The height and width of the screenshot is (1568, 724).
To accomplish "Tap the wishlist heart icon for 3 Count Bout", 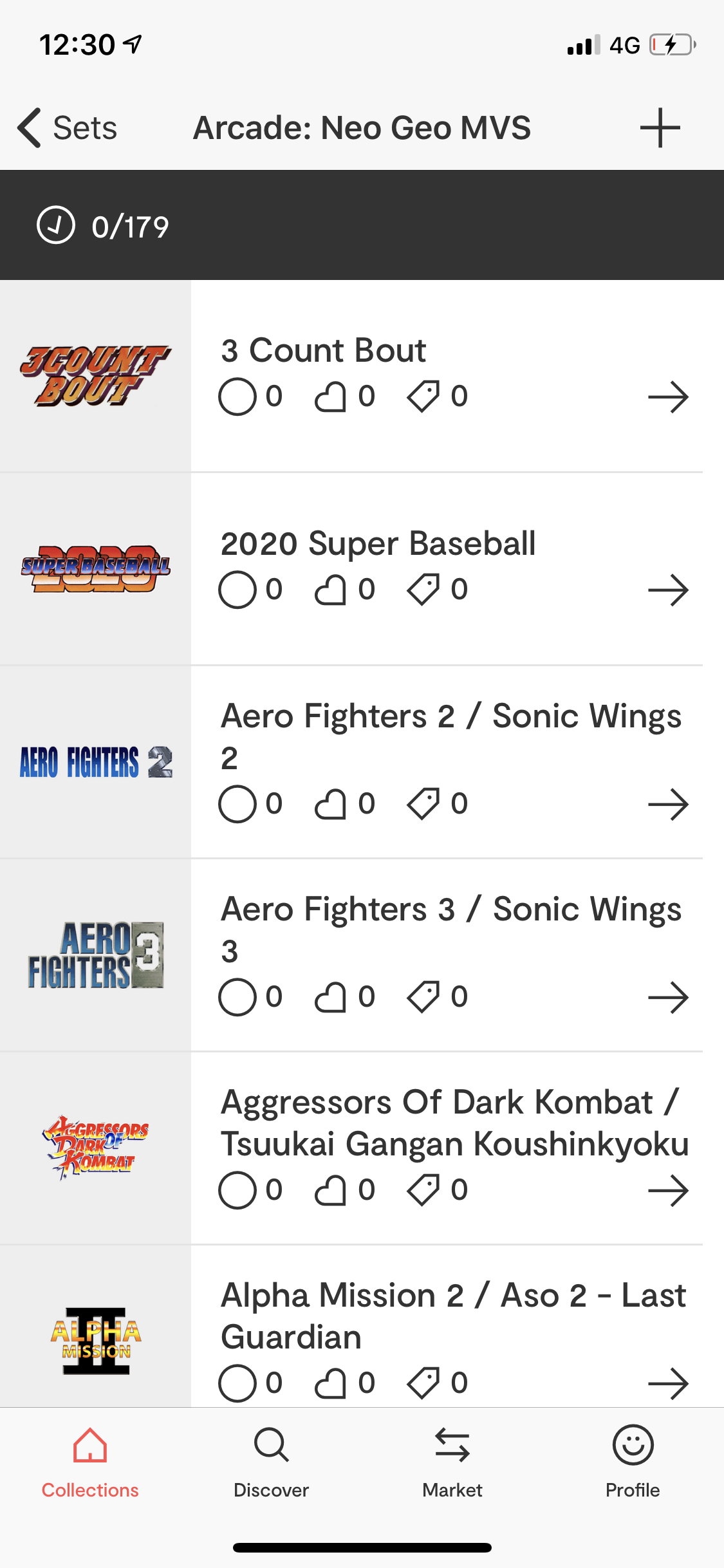I will pos(330,397).
